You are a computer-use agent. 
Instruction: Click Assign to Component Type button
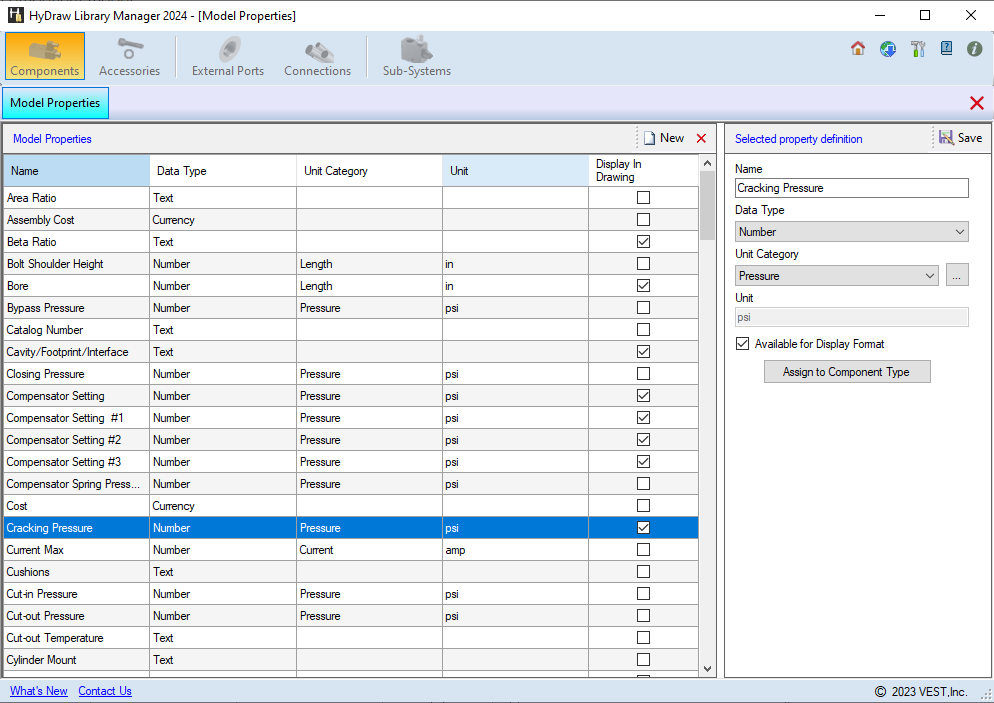(847, 372)
